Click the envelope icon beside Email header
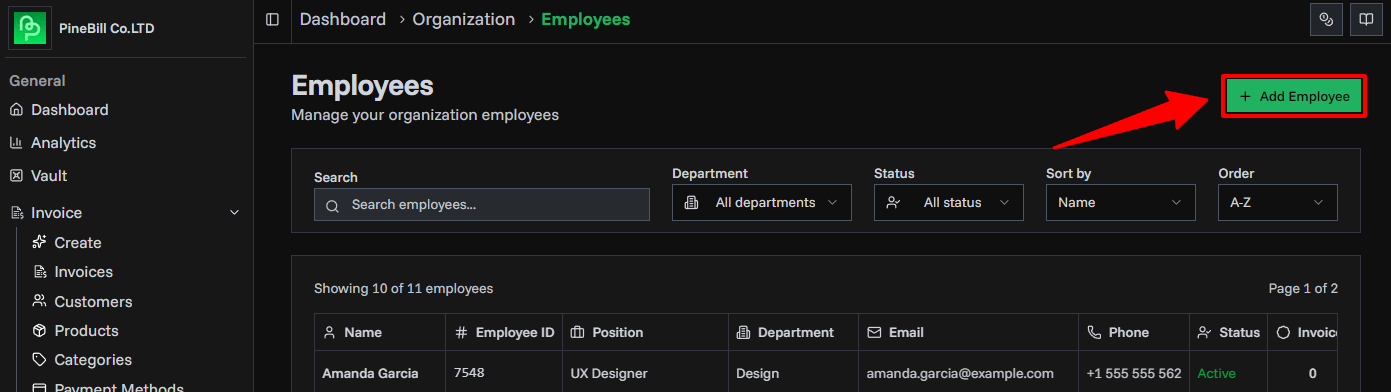Viewport: 1391px width, 392px height. click(x=874, y=332)
